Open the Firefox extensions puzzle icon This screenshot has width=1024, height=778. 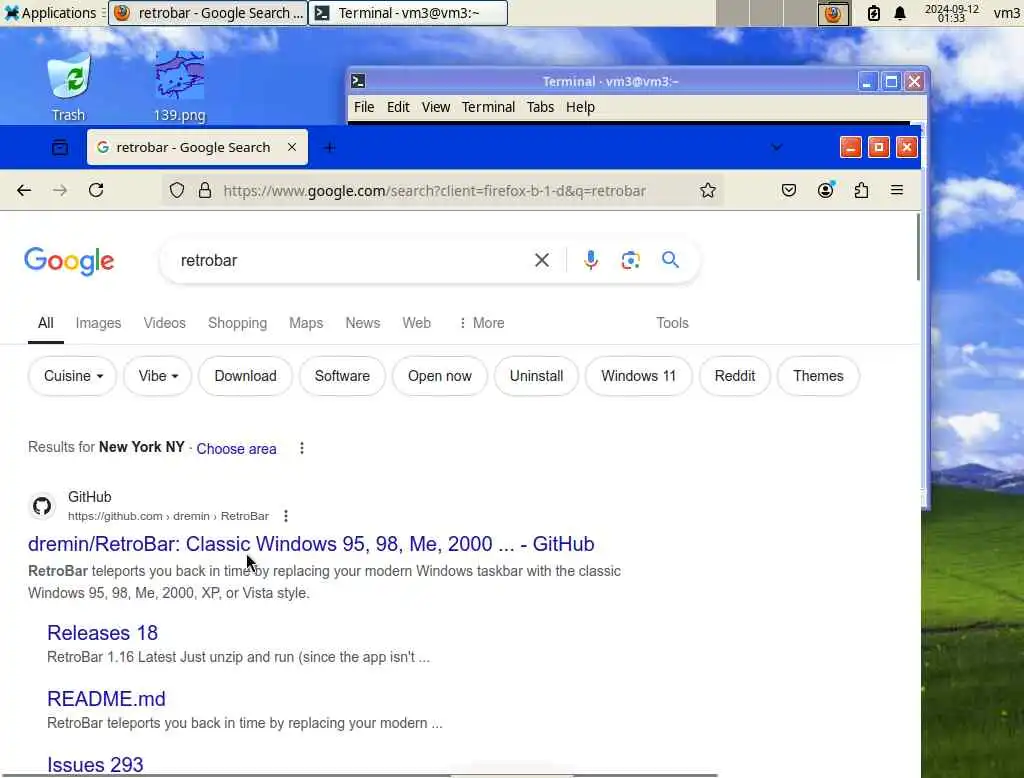tap(861, 190)
